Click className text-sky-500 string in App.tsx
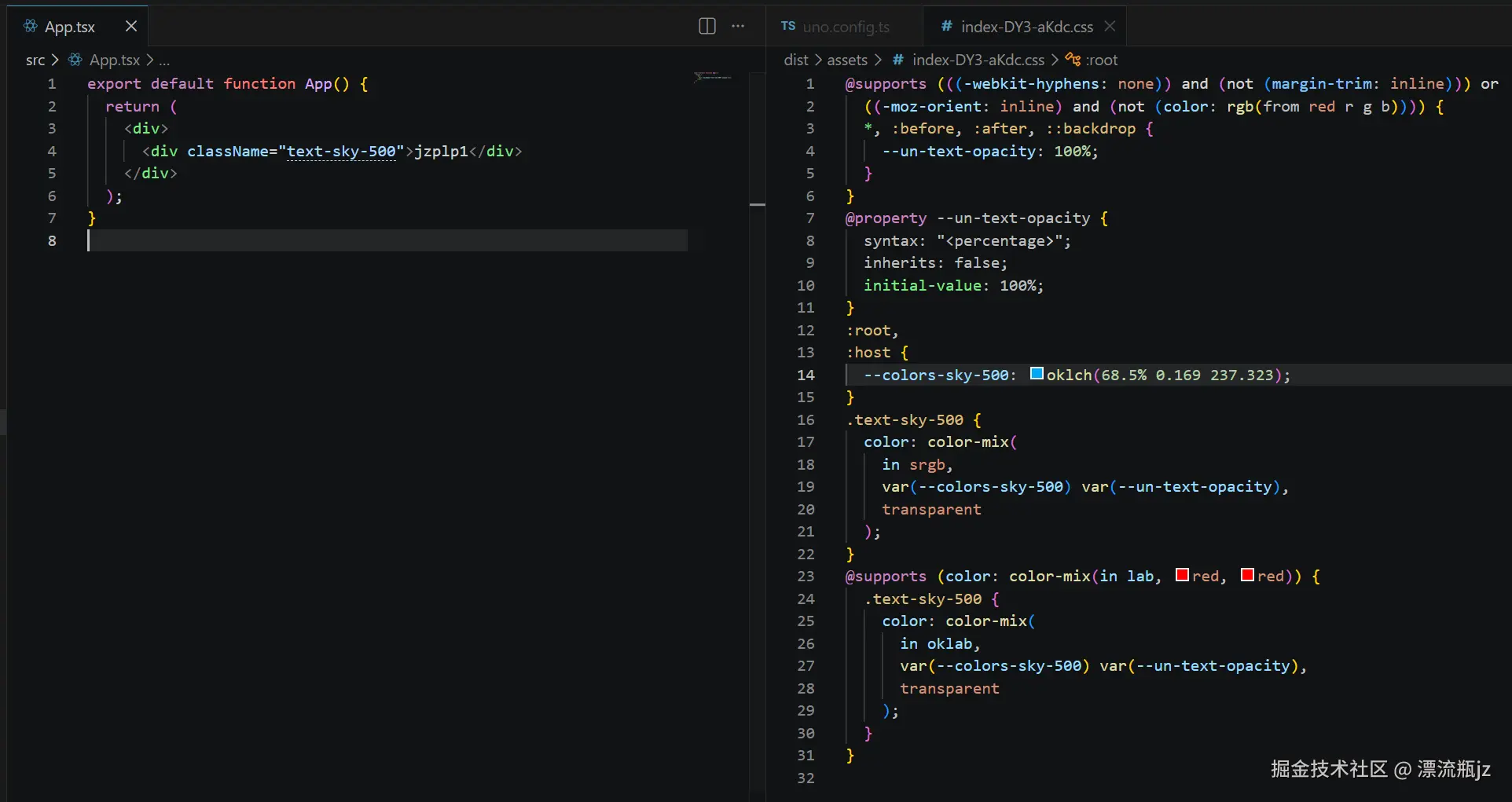 341,151
